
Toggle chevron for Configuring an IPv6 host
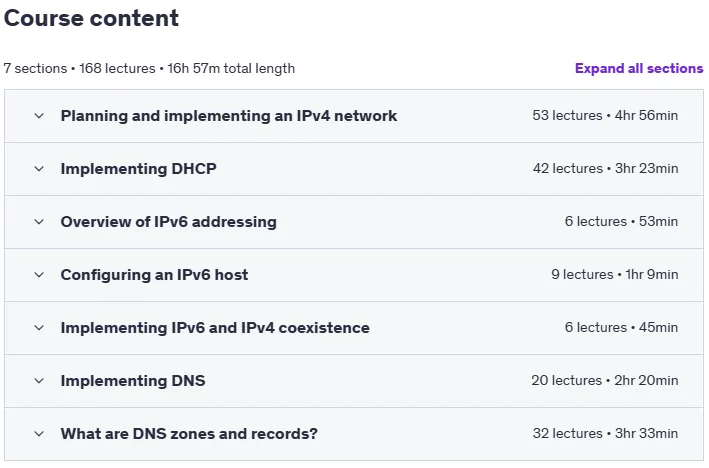tap(39, 274)
